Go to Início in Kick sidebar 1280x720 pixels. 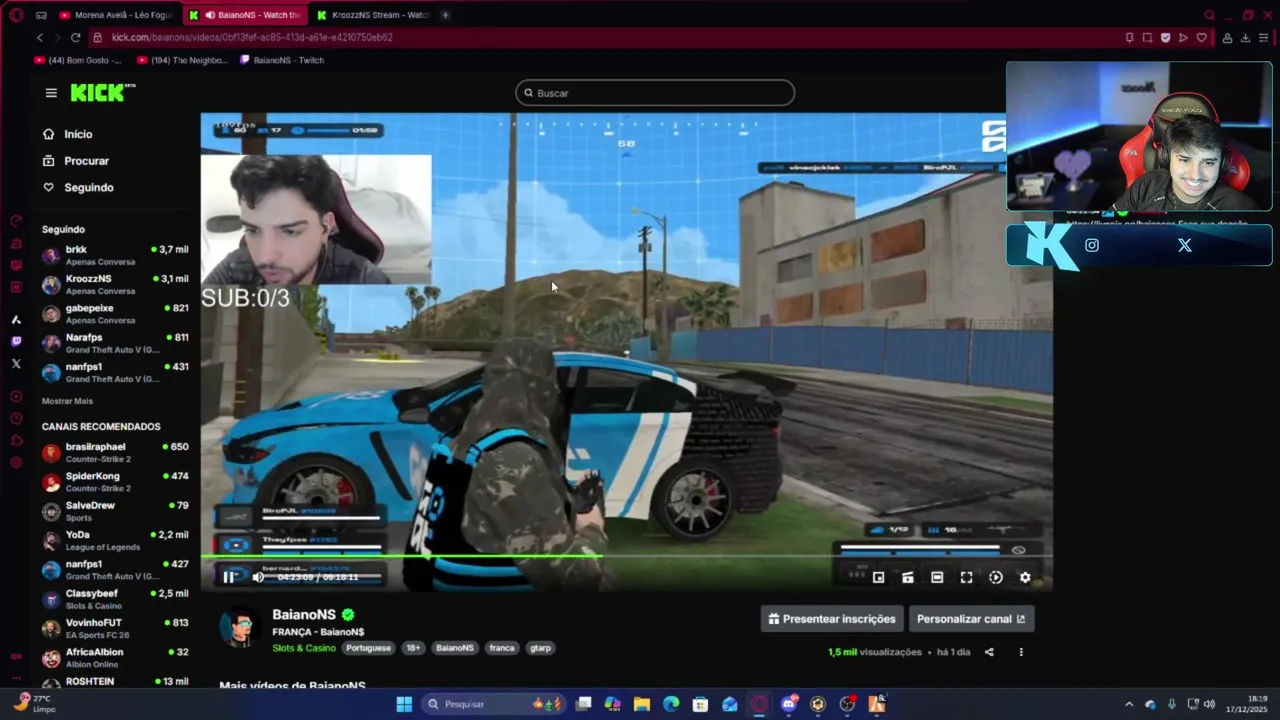pyautogui.click(x=78, y=134)
